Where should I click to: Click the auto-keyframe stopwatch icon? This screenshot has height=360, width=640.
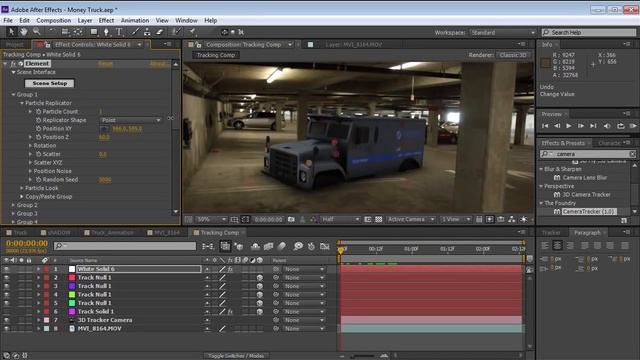pos(311,246)
